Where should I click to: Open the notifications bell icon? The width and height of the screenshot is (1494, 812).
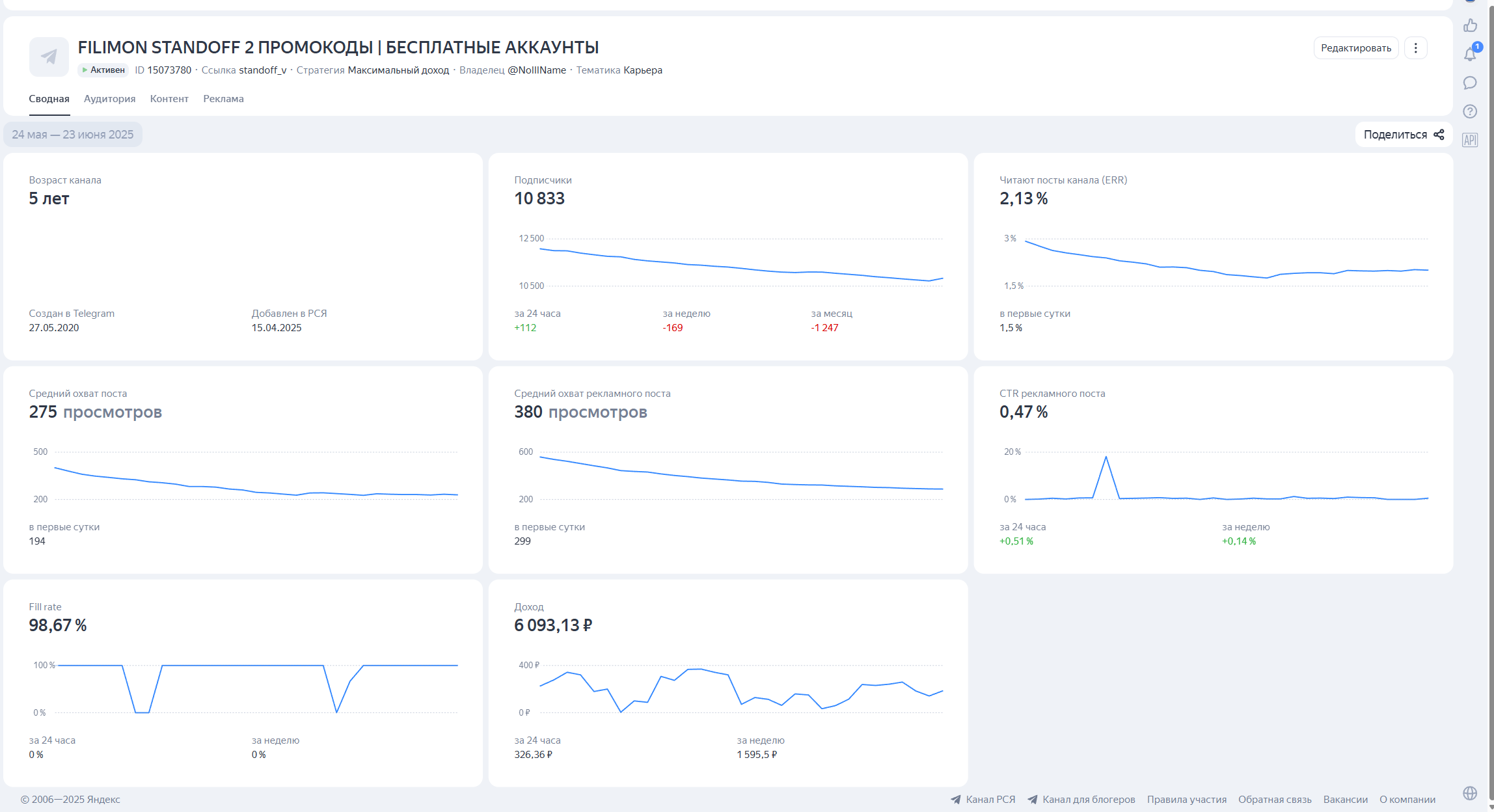click(x=1470, y=55)
